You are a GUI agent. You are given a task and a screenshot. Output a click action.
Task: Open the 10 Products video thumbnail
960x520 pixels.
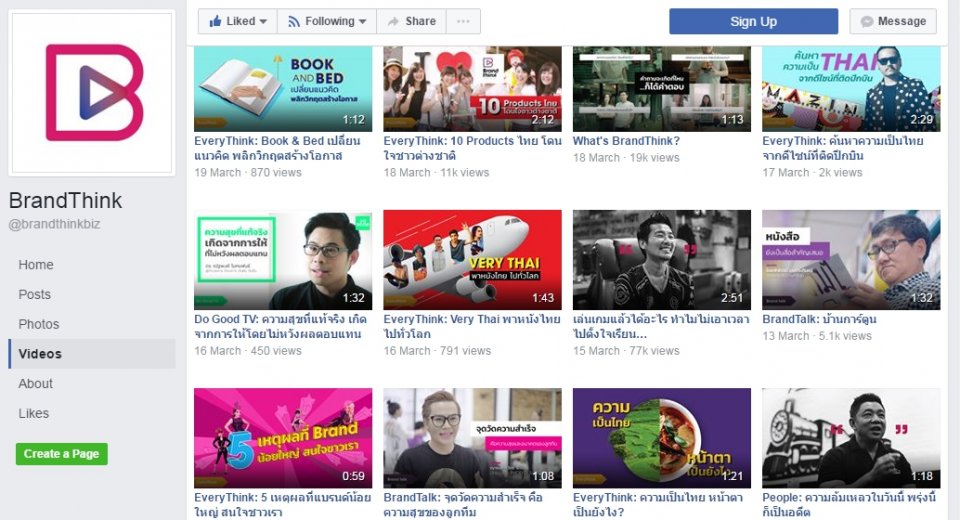pos(472,89)
